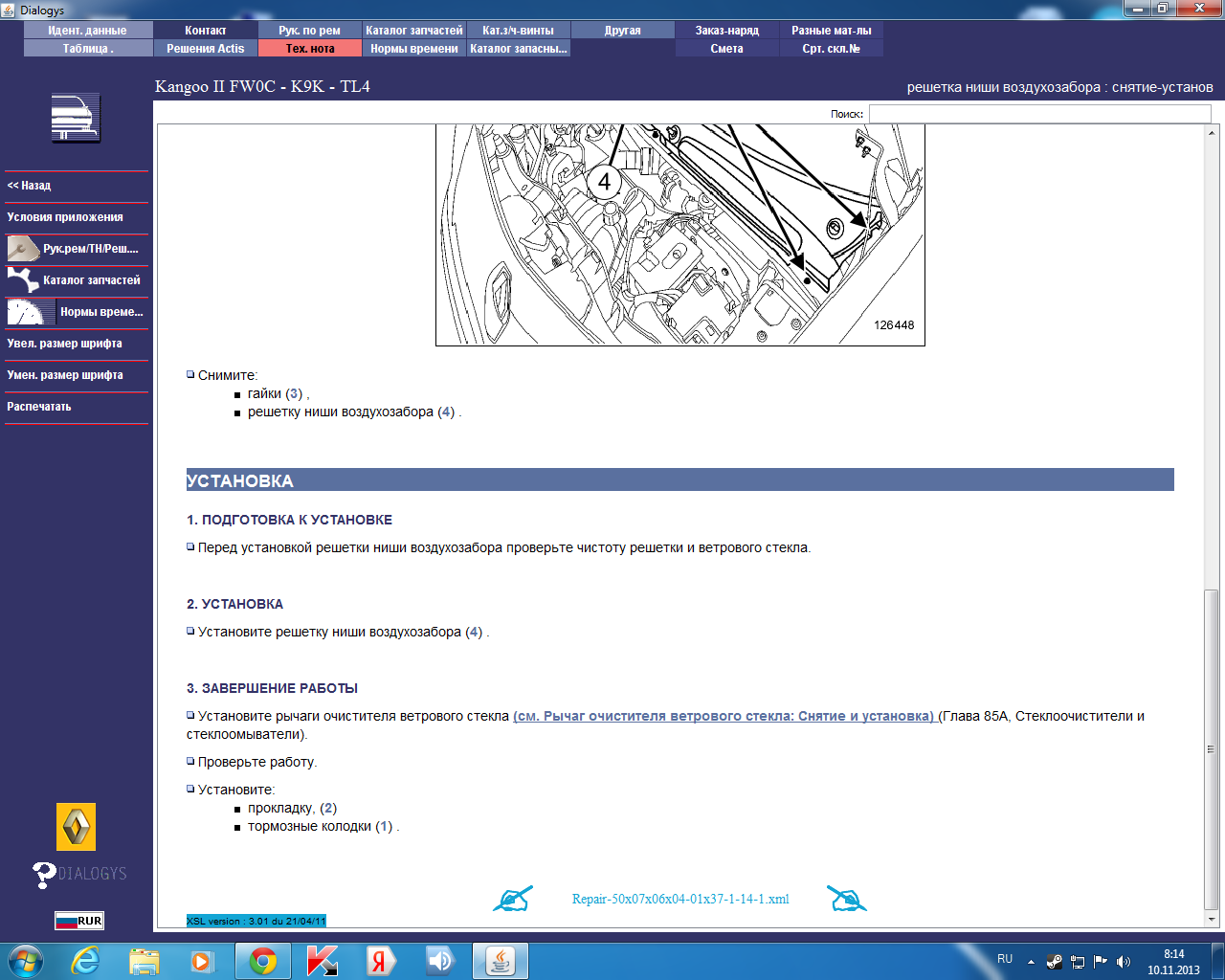Click the vehicle icon in the sidebar
This screenshot has height=980, width=1225.
click(x=76, y=119)
